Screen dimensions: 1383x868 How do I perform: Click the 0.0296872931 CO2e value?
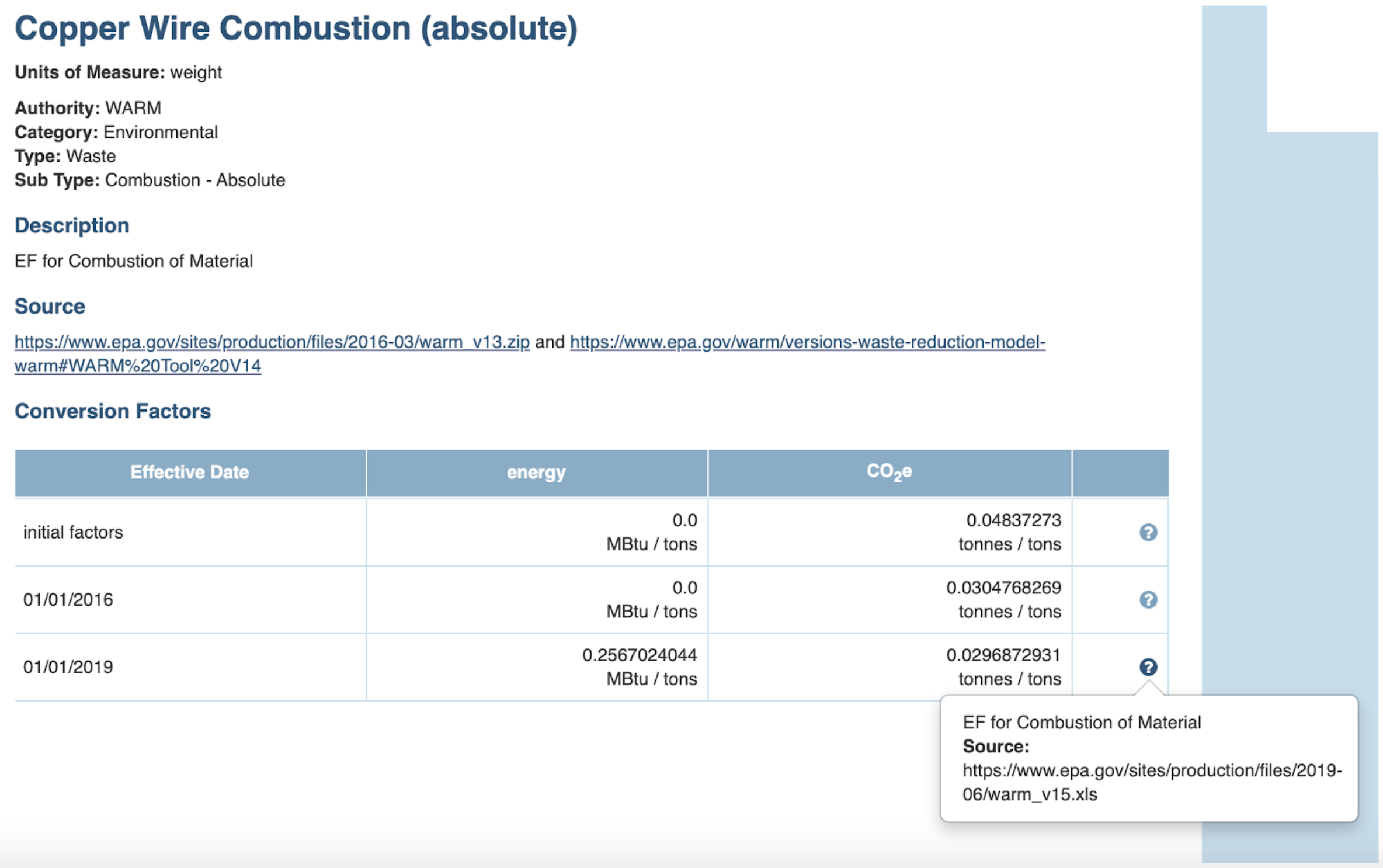(x=1003, y=655)
